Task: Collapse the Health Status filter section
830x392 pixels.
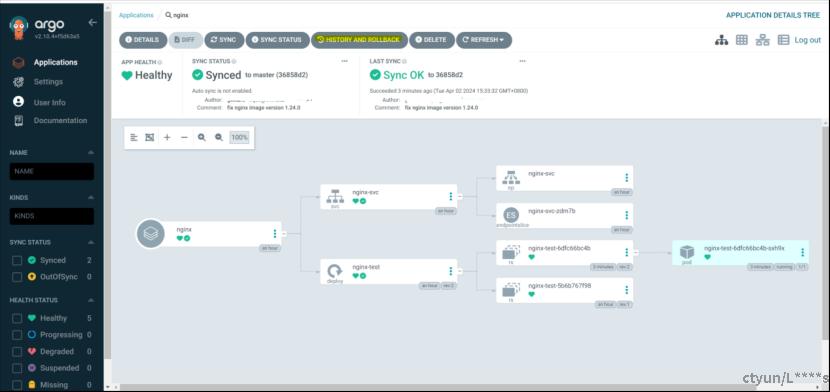Action: (91, 300)
